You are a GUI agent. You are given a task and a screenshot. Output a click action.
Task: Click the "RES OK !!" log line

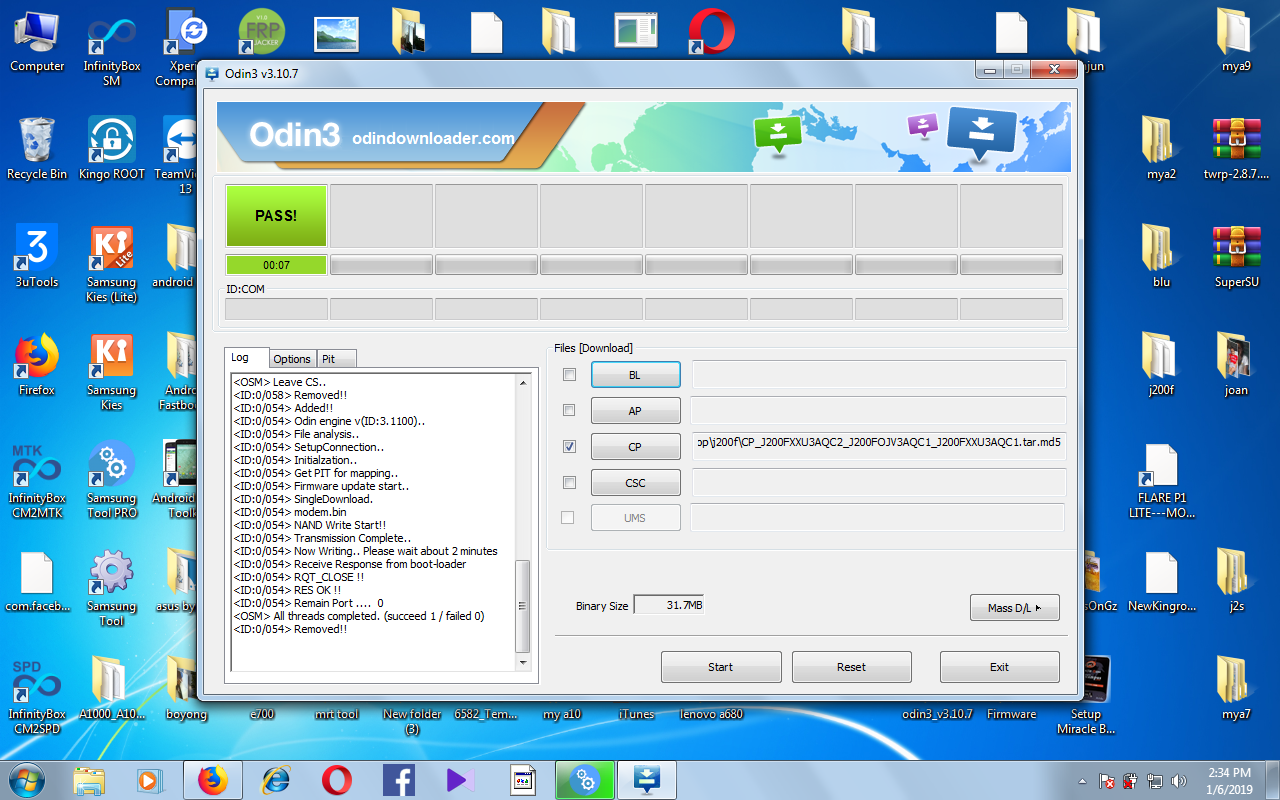point(287,590)
